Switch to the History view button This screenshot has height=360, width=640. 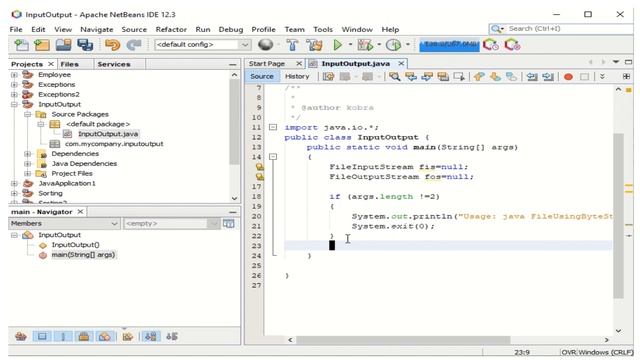[297, 76]
